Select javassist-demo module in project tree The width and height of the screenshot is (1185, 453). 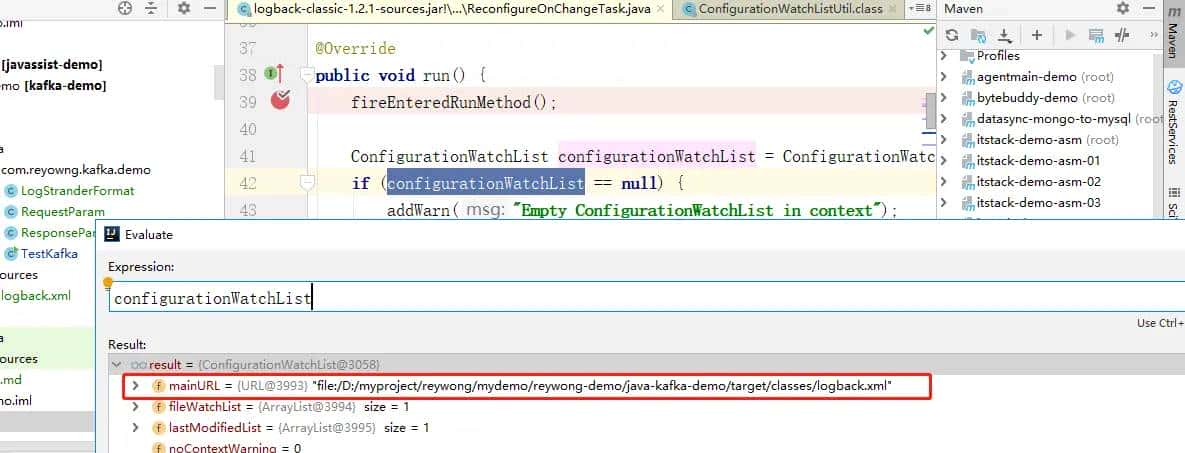click(x=51, y=65)
